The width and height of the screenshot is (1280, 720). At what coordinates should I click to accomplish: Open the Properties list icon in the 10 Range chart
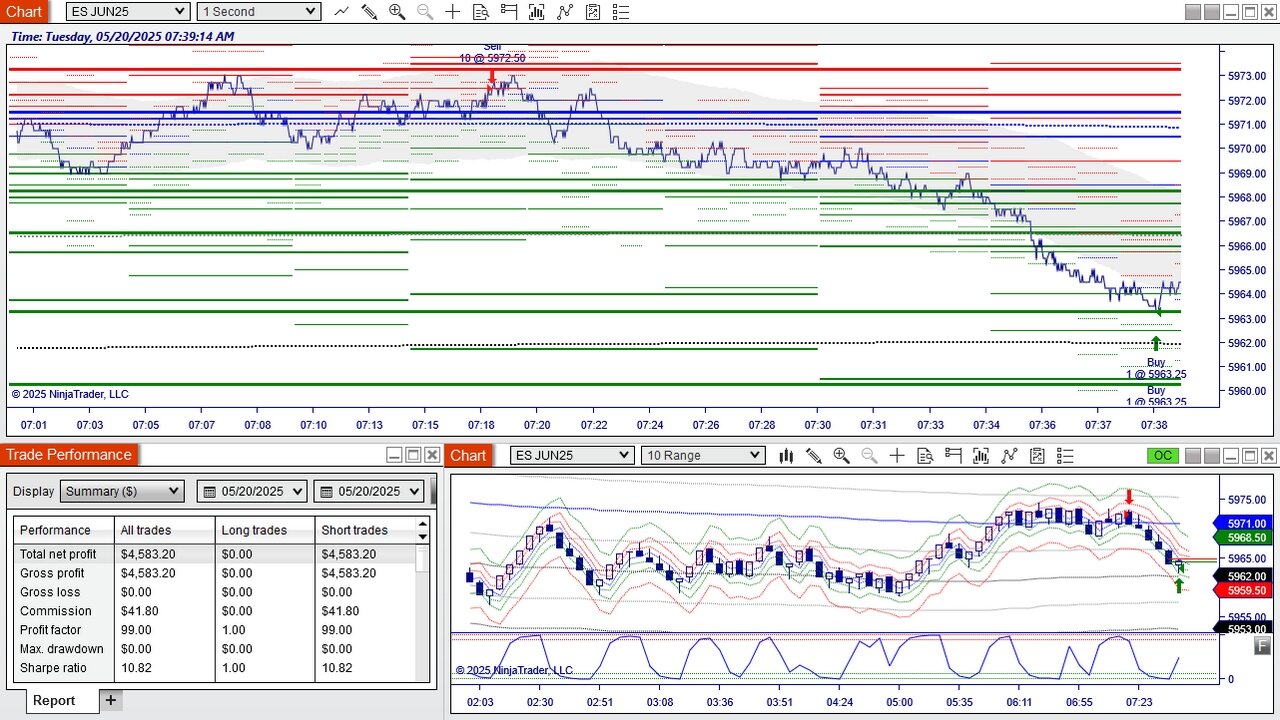[x=1065, y=456]
